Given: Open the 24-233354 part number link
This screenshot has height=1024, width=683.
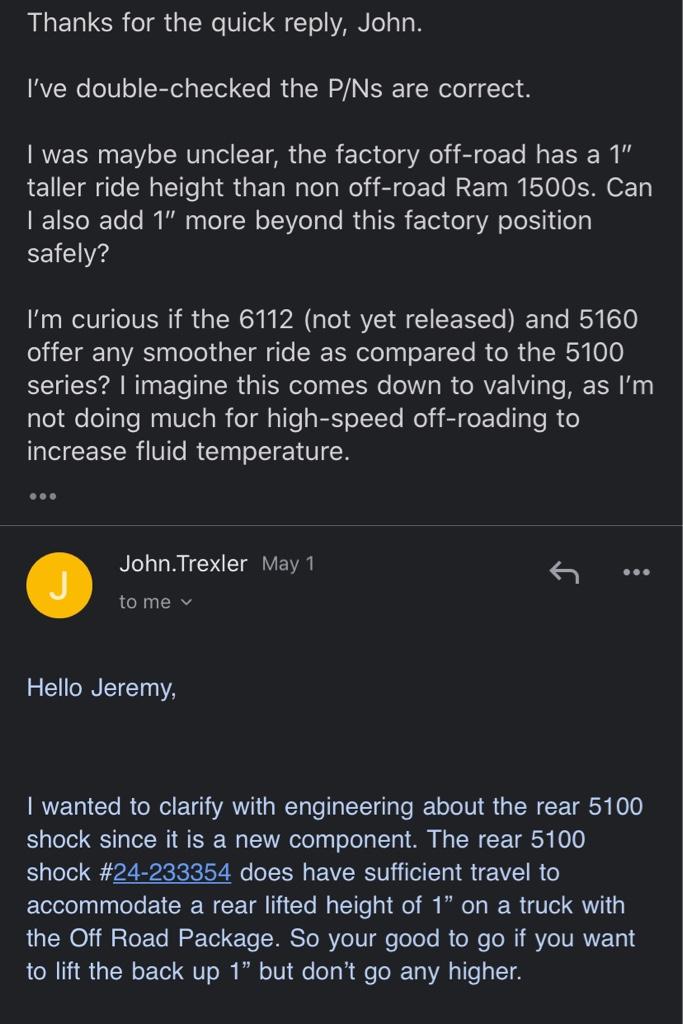Looking at the screenshot, I should coord(172,872).
